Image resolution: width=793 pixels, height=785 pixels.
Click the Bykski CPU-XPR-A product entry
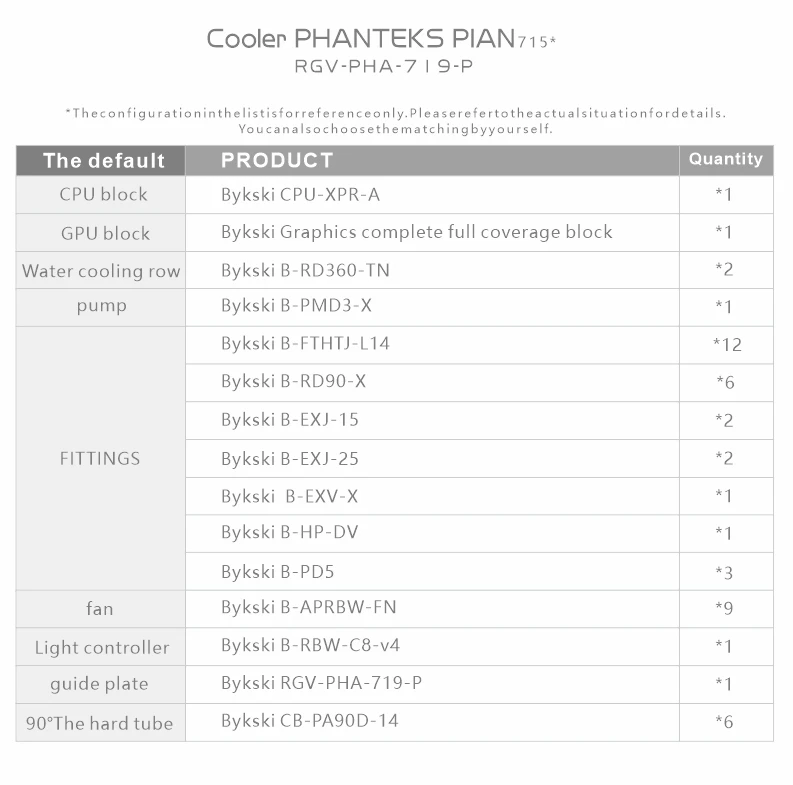click(x=300, y=194)
